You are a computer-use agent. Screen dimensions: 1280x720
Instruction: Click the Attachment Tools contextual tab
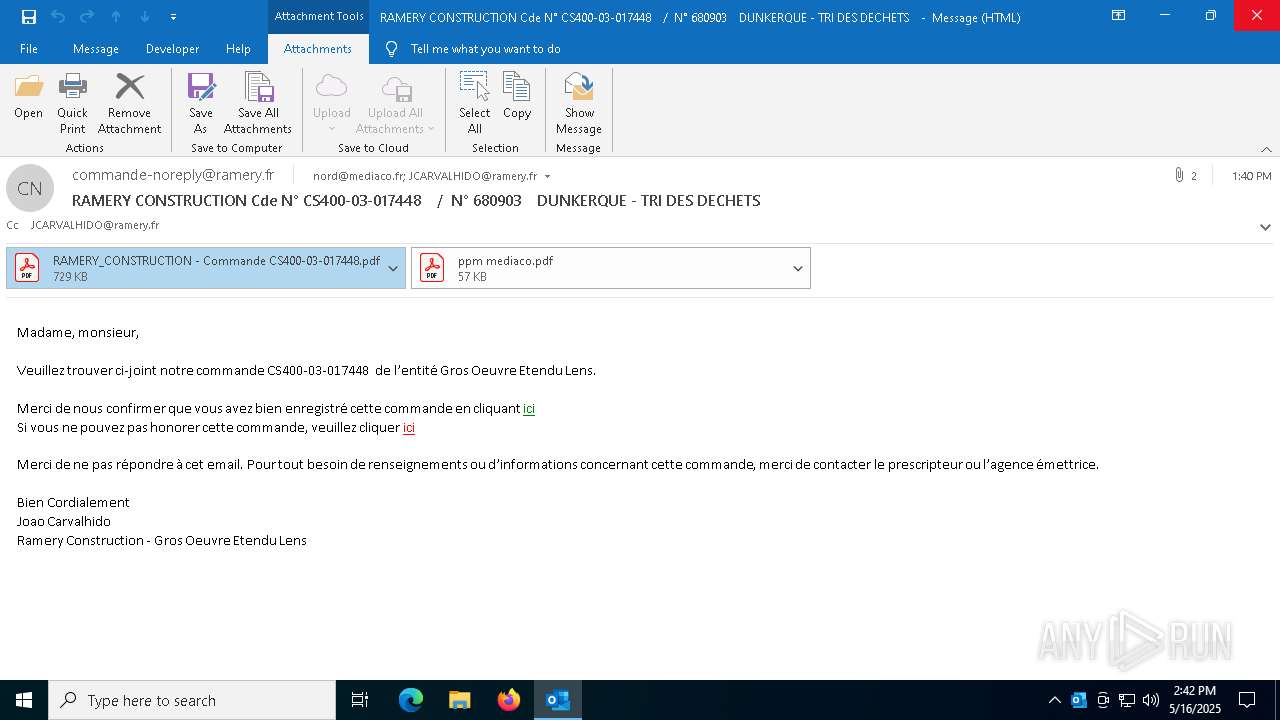point(318,16)
